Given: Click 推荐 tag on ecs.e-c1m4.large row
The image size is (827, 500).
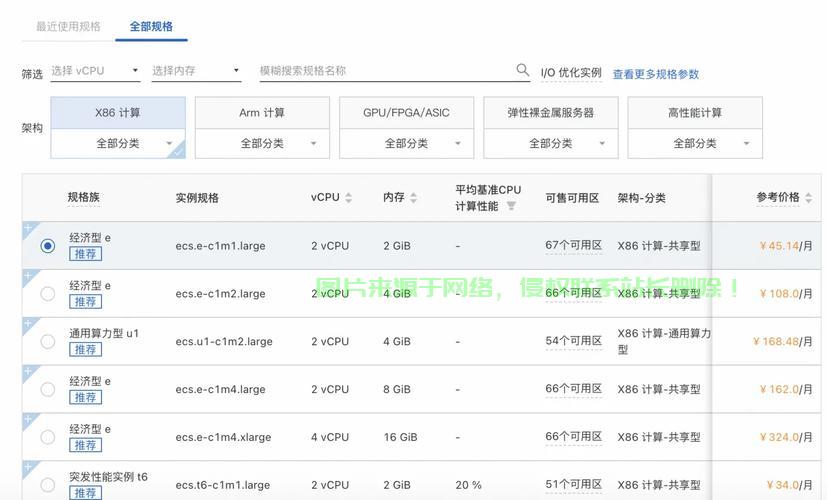Looking at the screenshot, I should (85, 398).
